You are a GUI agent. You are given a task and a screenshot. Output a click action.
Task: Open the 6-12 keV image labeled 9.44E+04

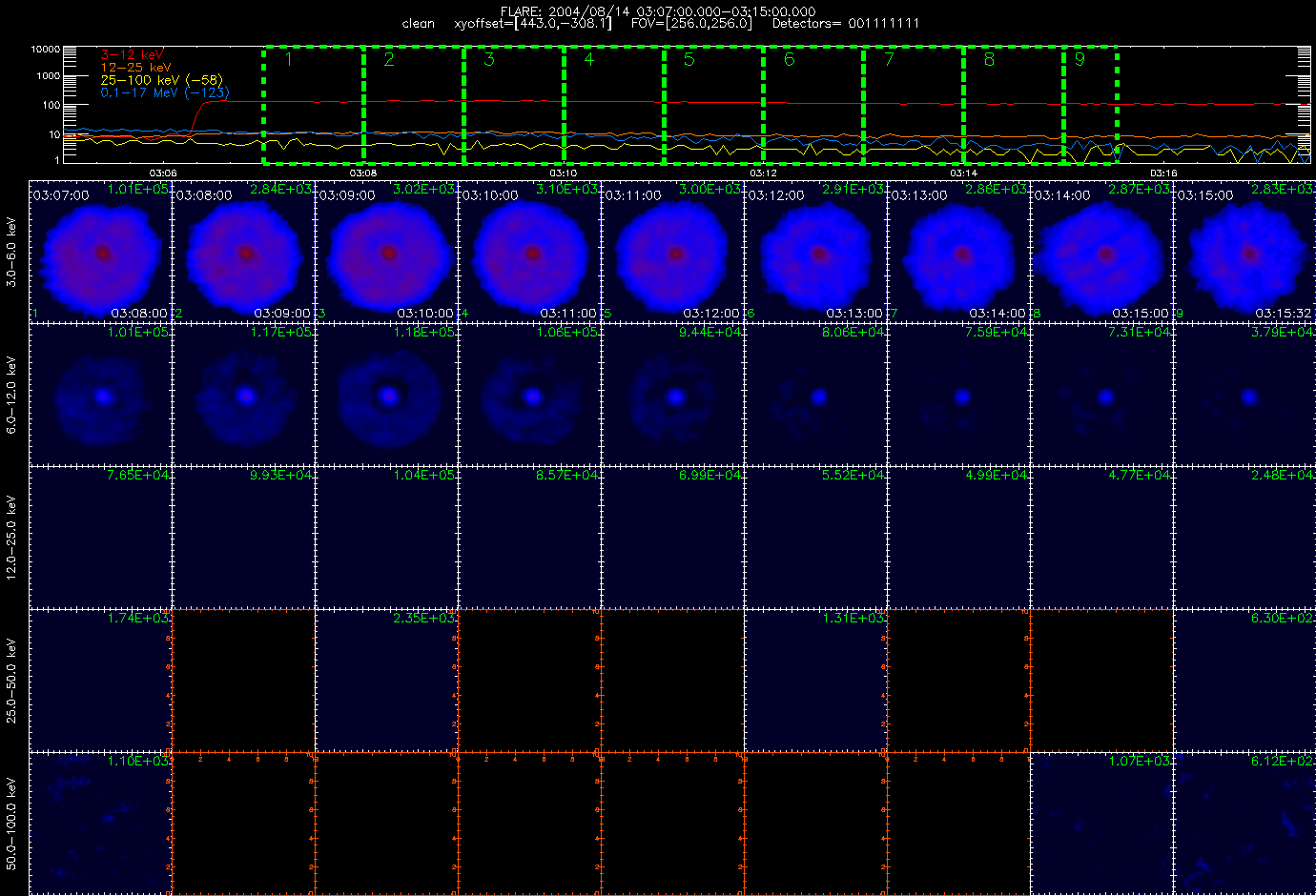click(672, 395)
